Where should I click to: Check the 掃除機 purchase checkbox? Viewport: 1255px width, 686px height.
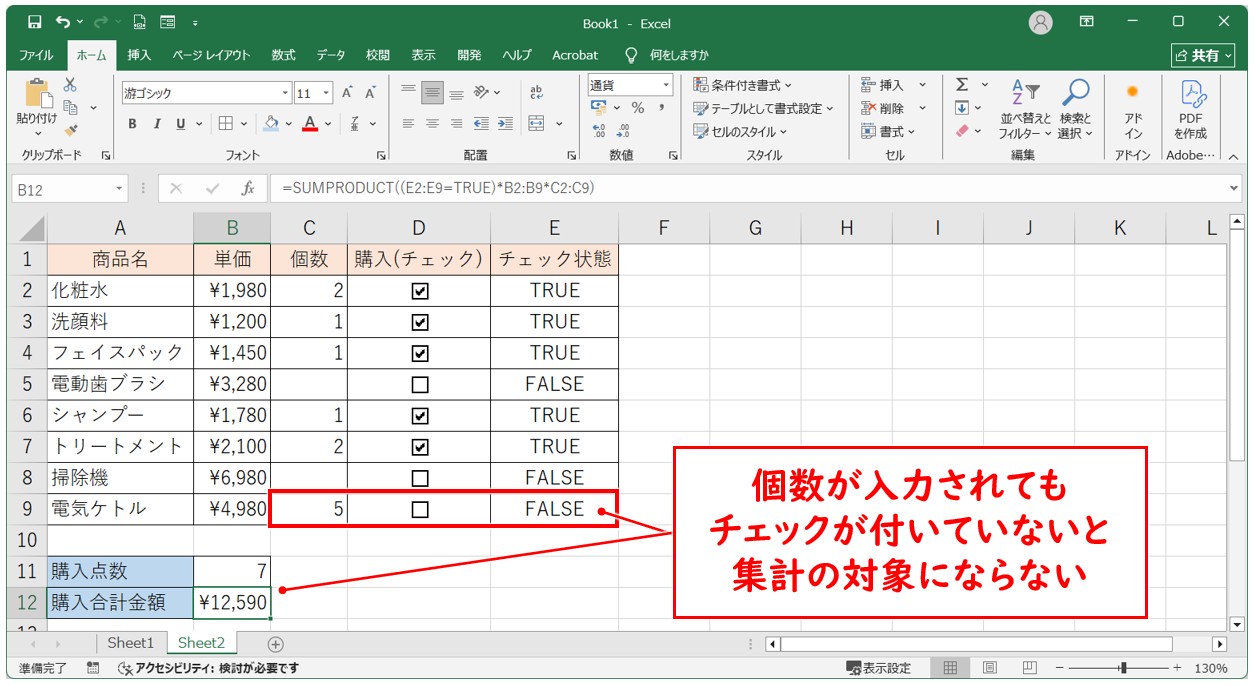[420, 478]
